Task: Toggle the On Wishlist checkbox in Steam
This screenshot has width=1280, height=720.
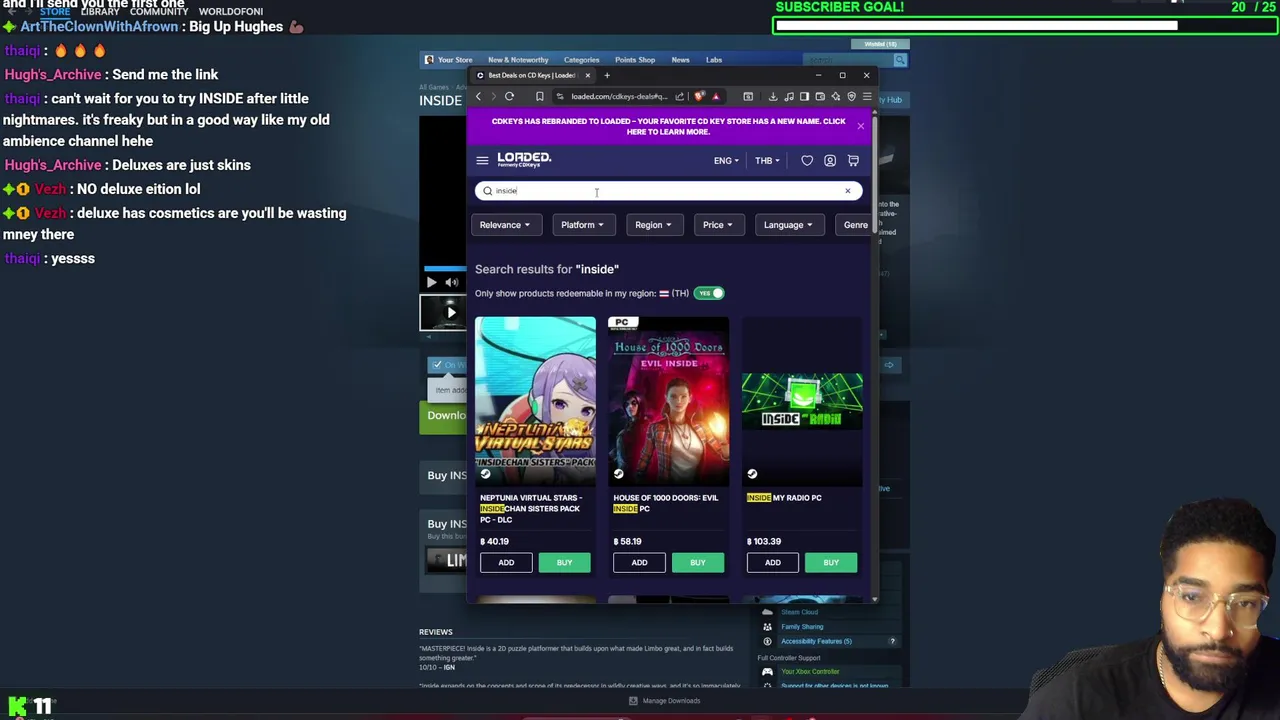Action: pyautogui.click(x=437, y=365)
